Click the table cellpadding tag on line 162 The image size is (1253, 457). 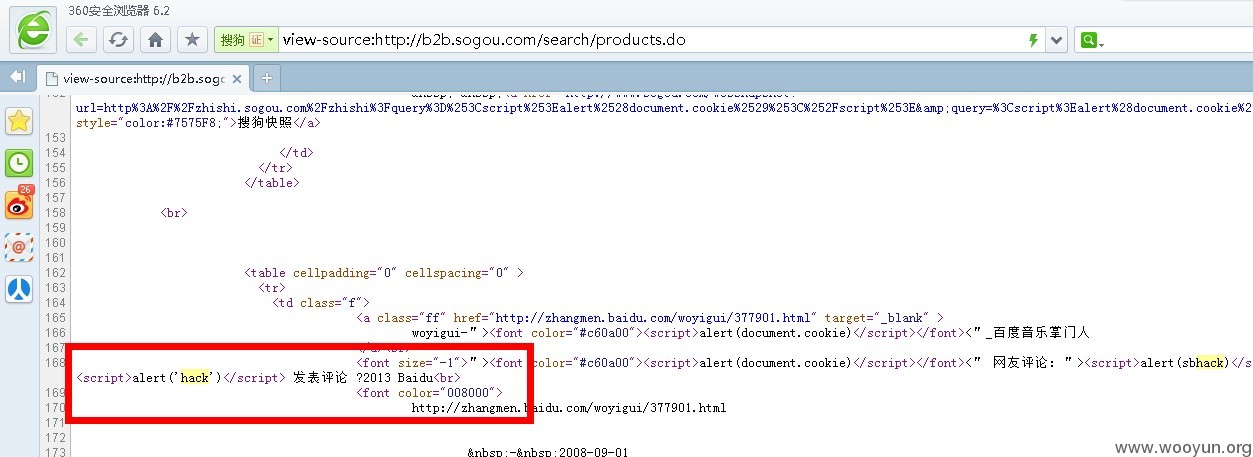384,272
